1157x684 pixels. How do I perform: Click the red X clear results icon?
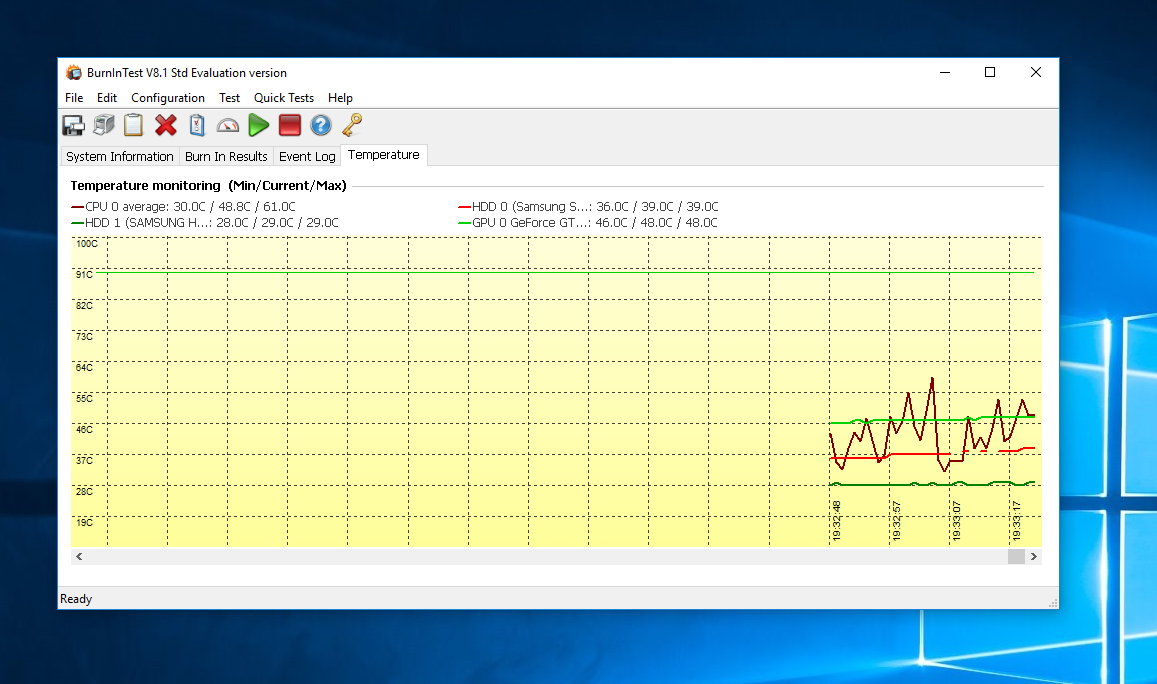166,125
